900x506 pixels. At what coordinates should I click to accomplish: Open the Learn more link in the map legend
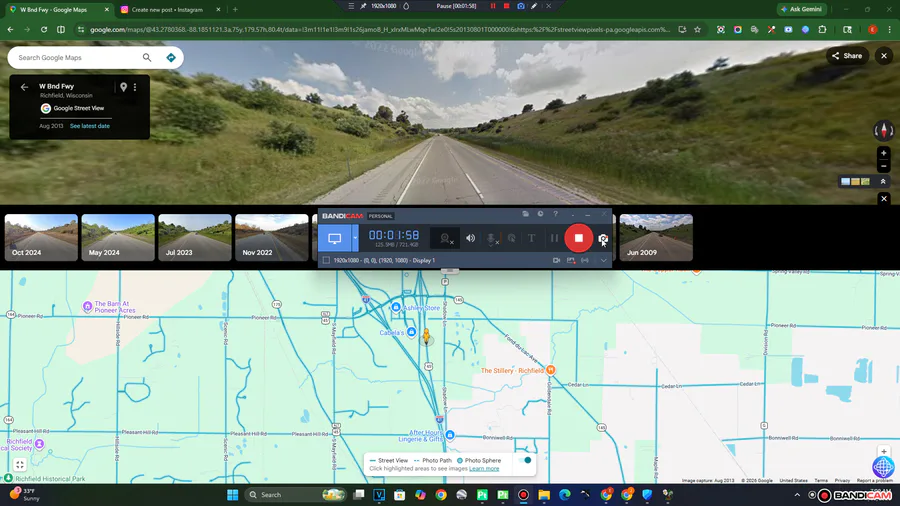click(x=484, y=469)
